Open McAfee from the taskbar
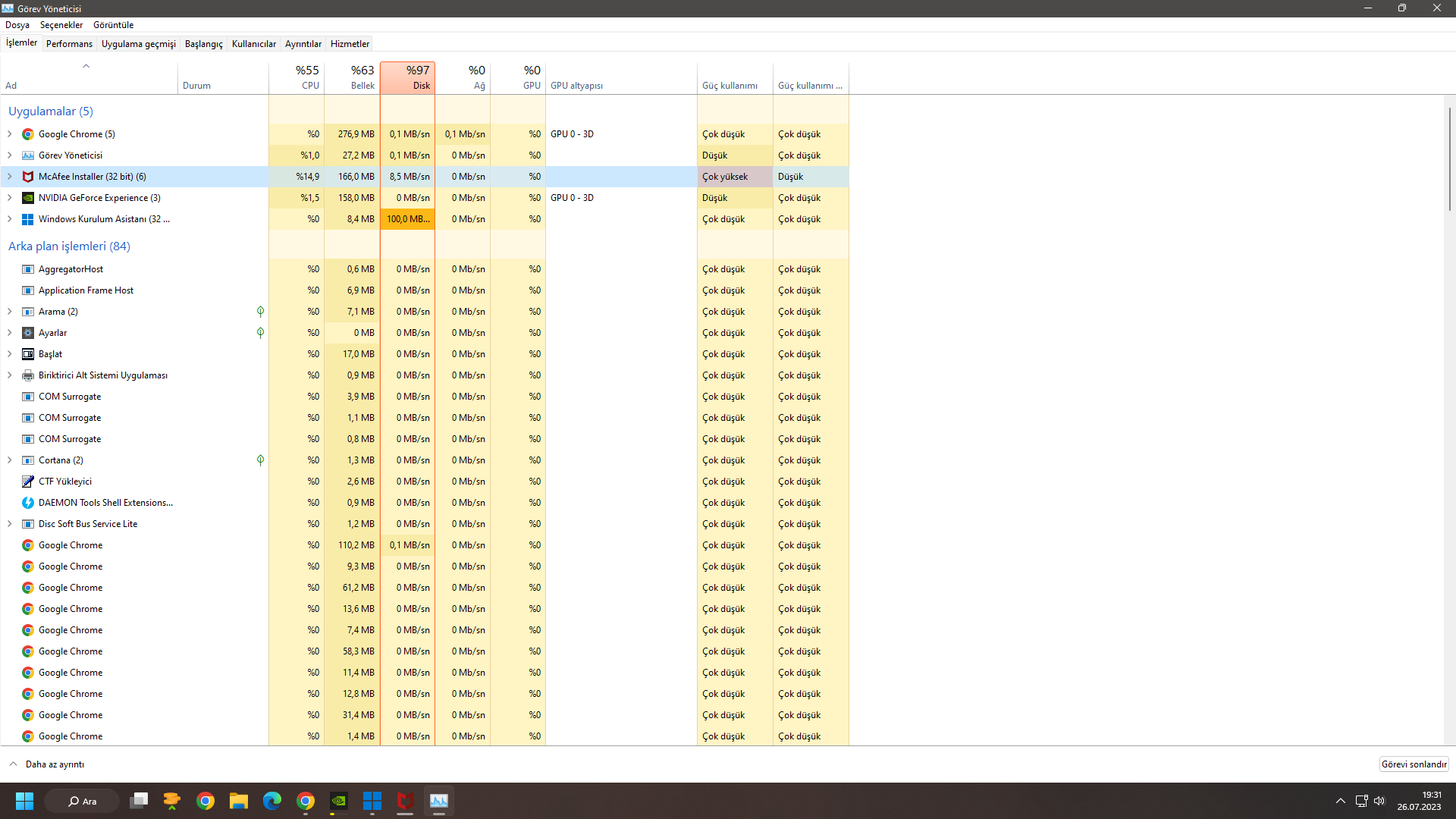Viewport: 1456px width, 819px height. point(405,801)
